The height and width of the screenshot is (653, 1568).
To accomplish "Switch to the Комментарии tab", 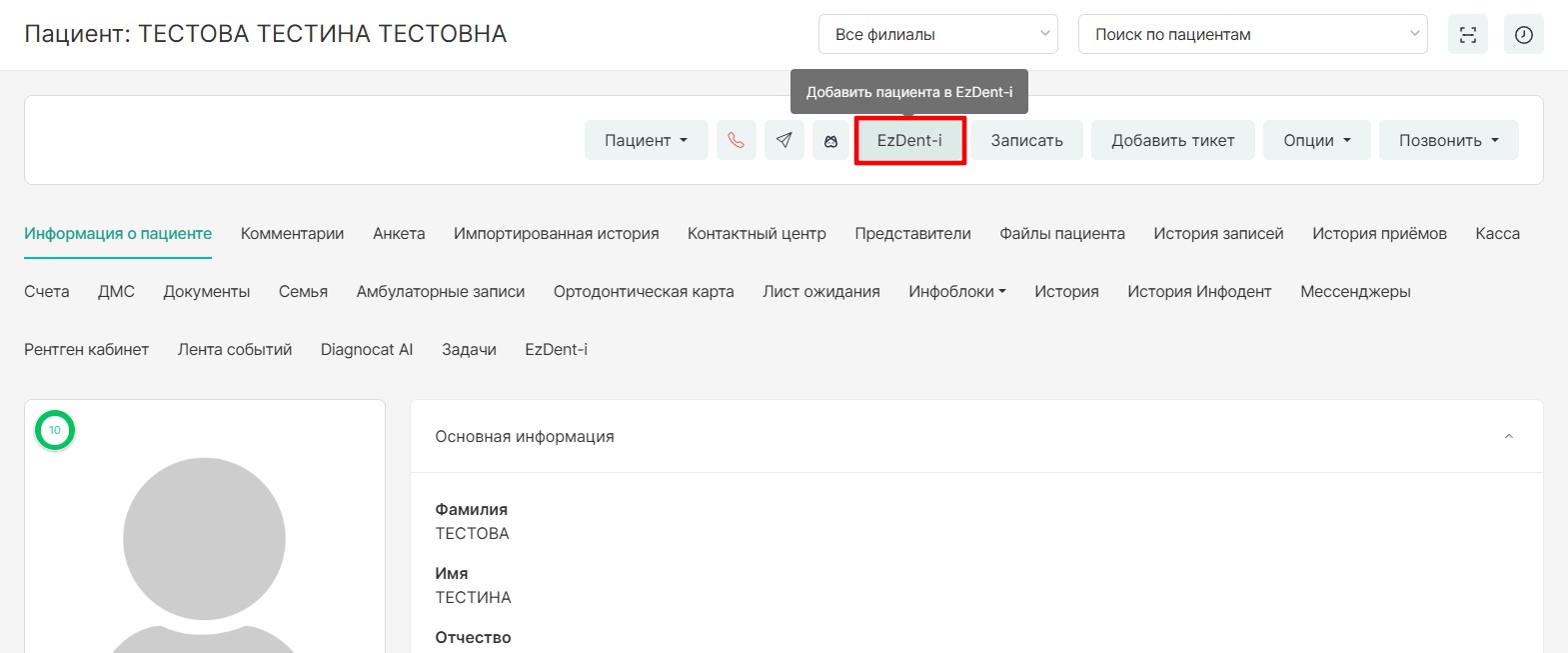I will (x=292, y=233).
